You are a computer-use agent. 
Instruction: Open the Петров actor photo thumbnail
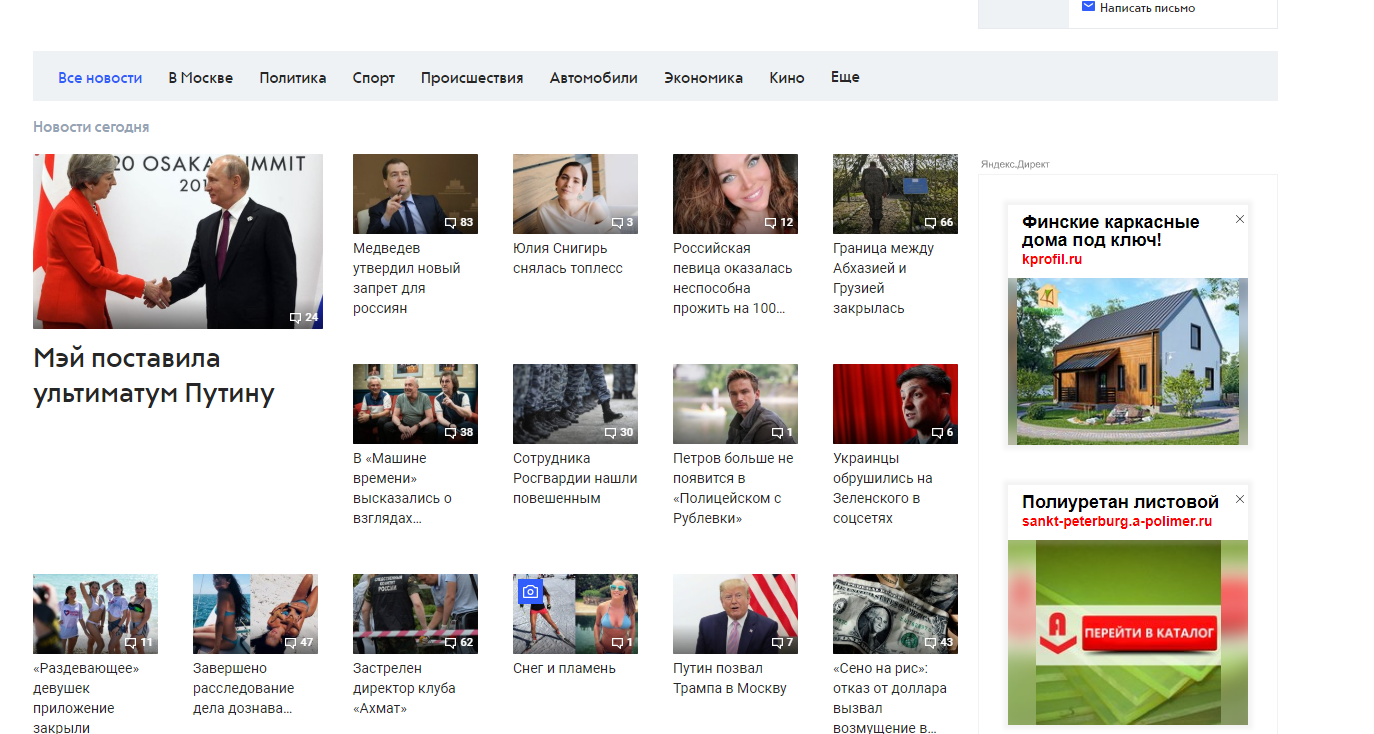tap(735, 404)
